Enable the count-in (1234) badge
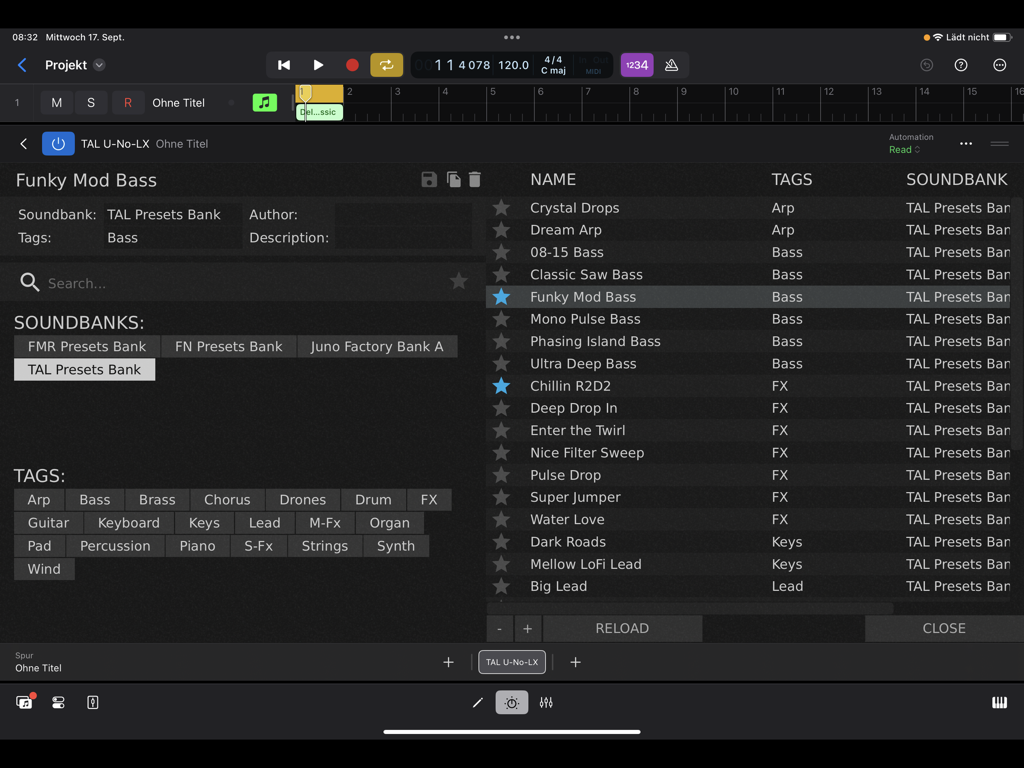This screenshot has height=768, width=1024. pos(637,64)
